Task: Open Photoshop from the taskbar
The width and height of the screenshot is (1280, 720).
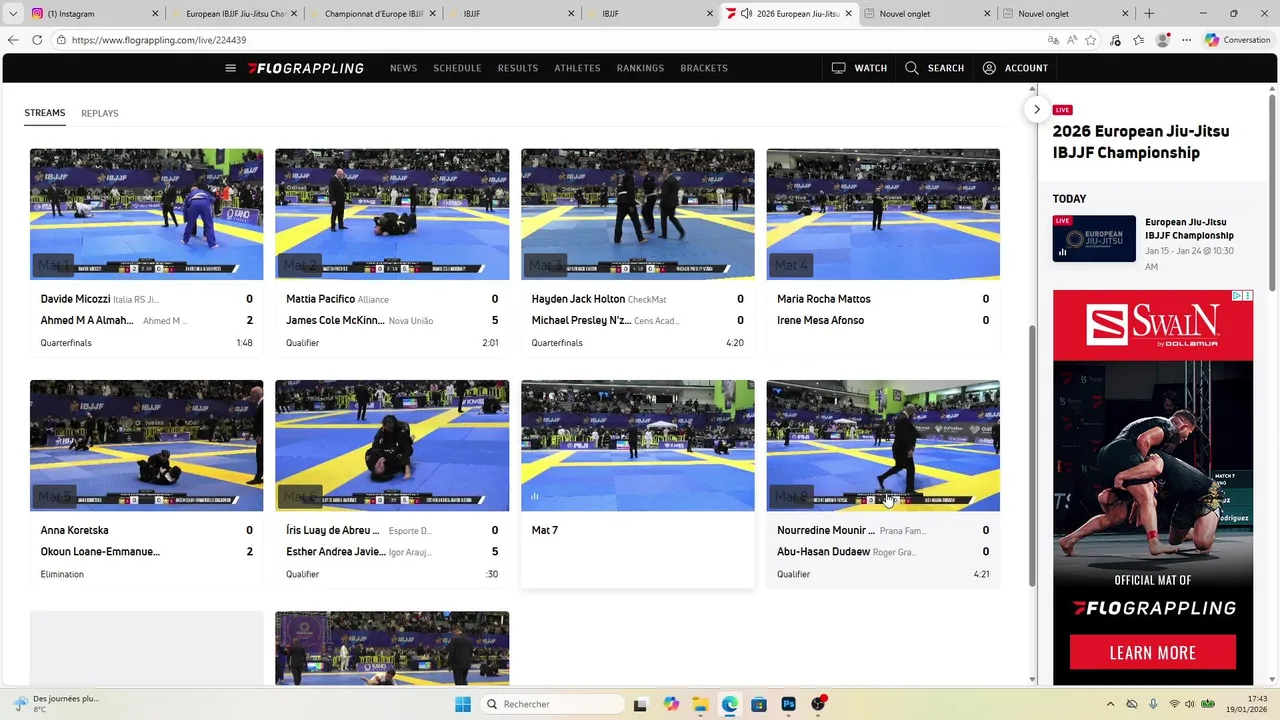Action: pos(789,704)
